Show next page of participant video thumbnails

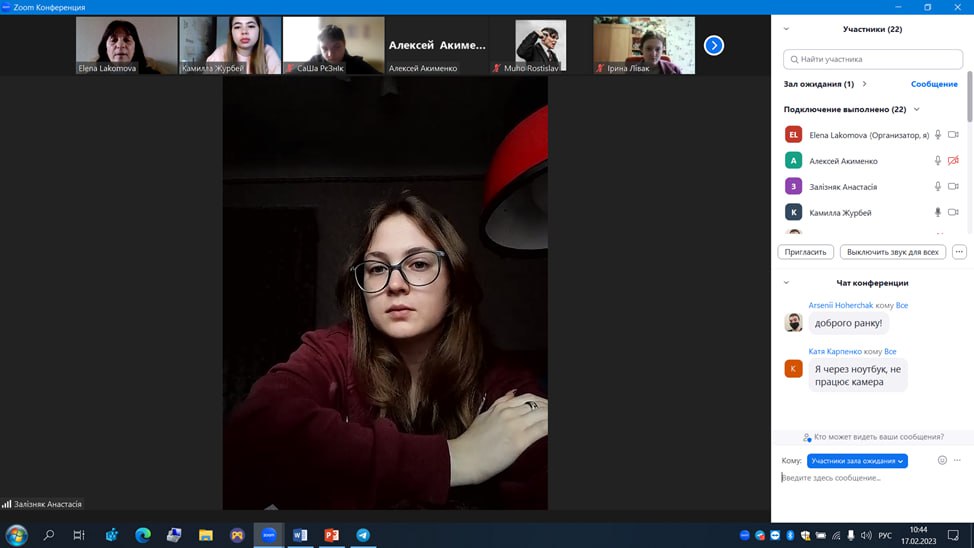[x=713, y=45]
